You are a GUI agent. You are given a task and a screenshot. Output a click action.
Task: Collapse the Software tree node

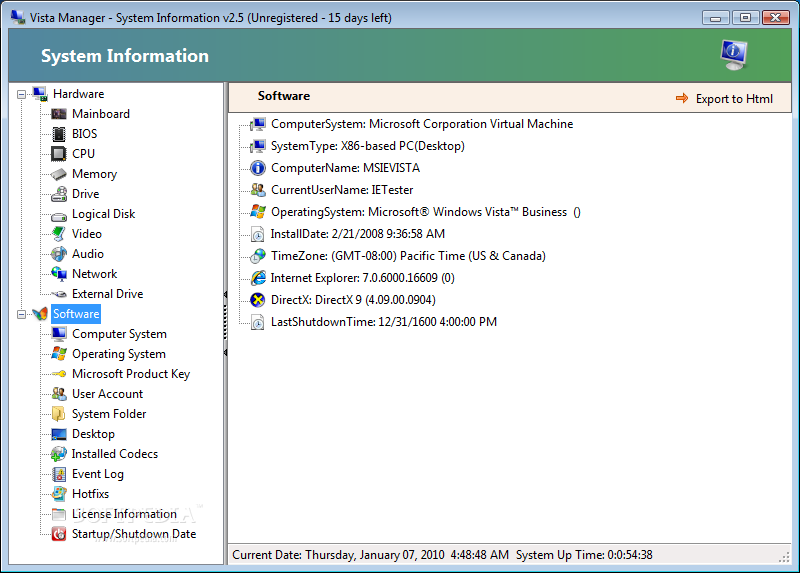tap(21, 314)
